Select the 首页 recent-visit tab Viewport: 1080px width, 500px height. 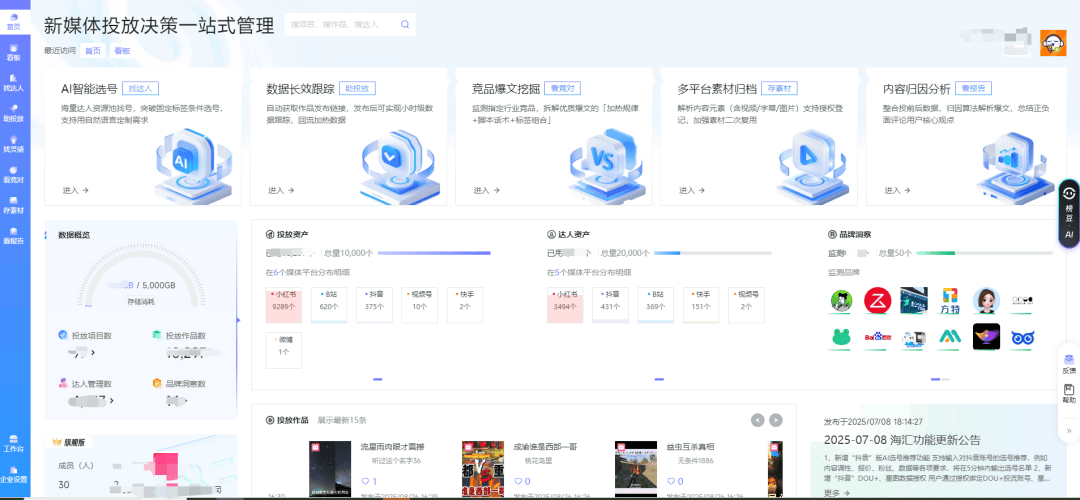click(x=93, y=50)
